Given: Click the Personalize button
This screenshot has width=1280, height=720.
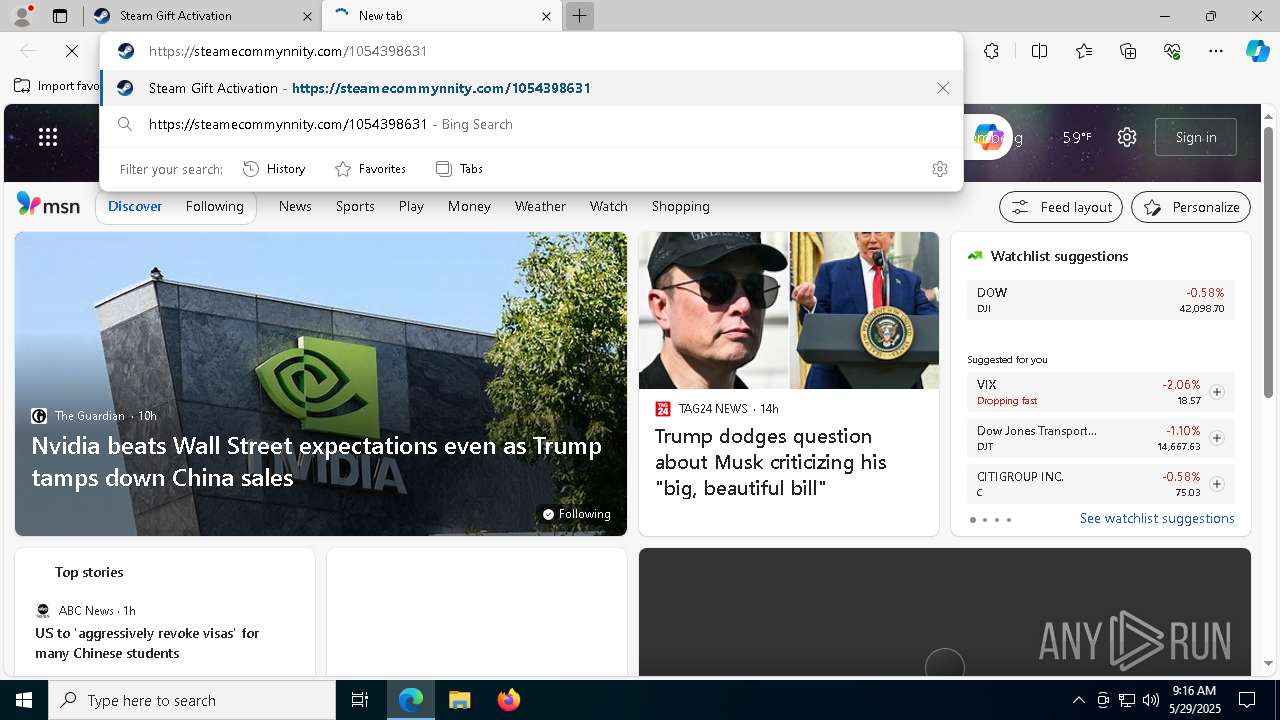Looking at the screenshot, I should [x=1191, y=207].
